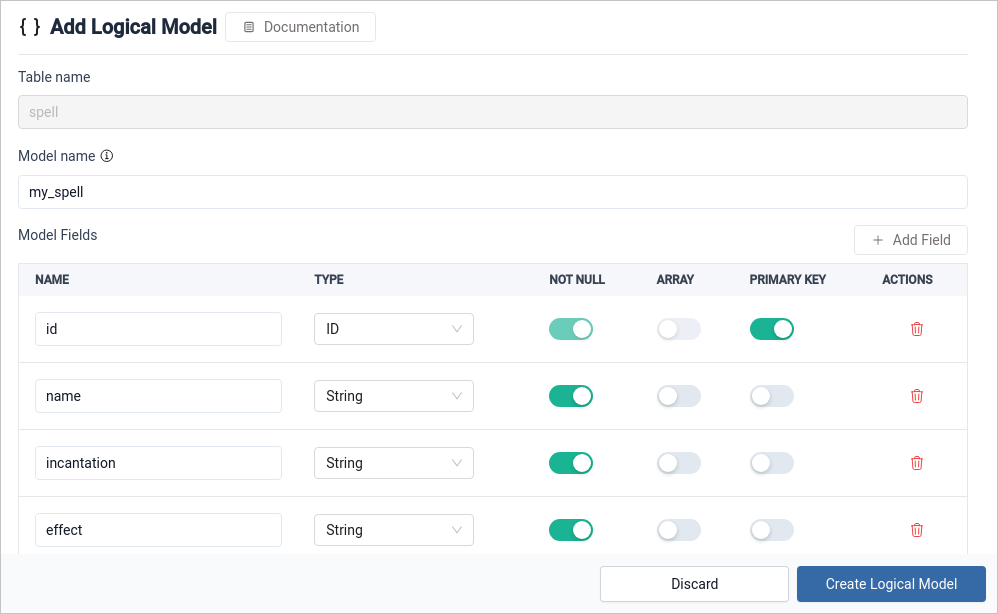Click the Model name input field

(492, 192)
